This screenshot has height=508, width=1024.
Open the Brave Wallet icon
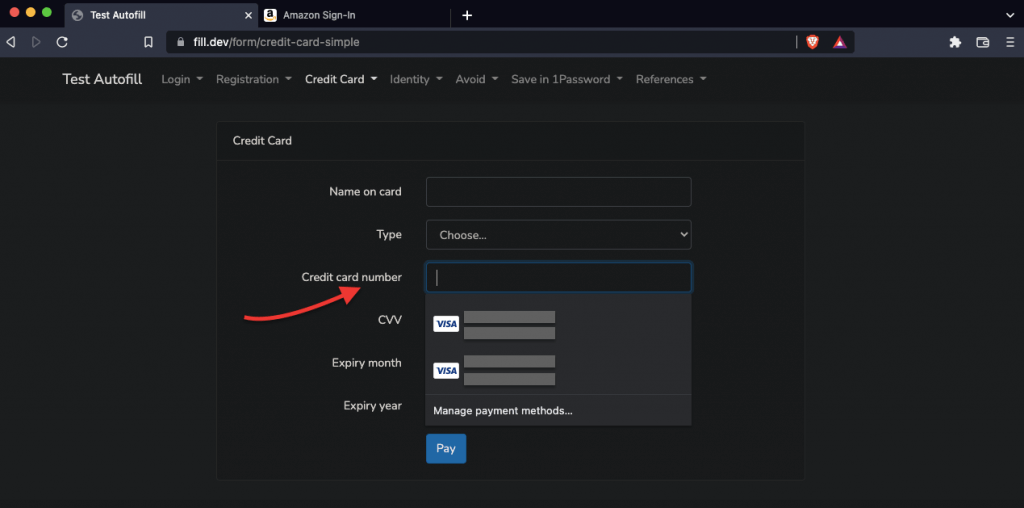point(982,42)
